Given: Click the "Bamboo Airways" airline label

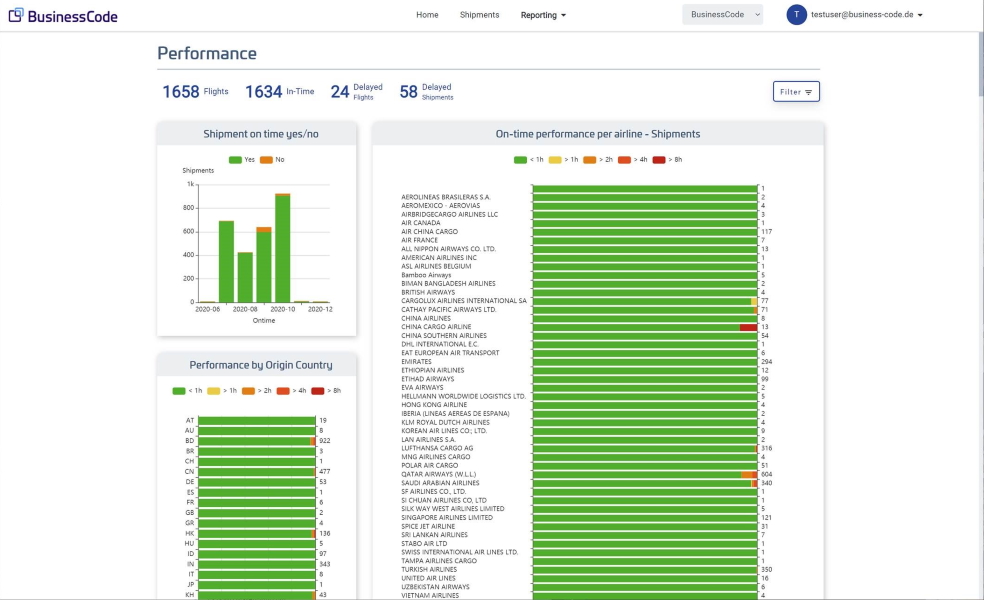Looking at the screenshot, I should (x=426, y=275).
